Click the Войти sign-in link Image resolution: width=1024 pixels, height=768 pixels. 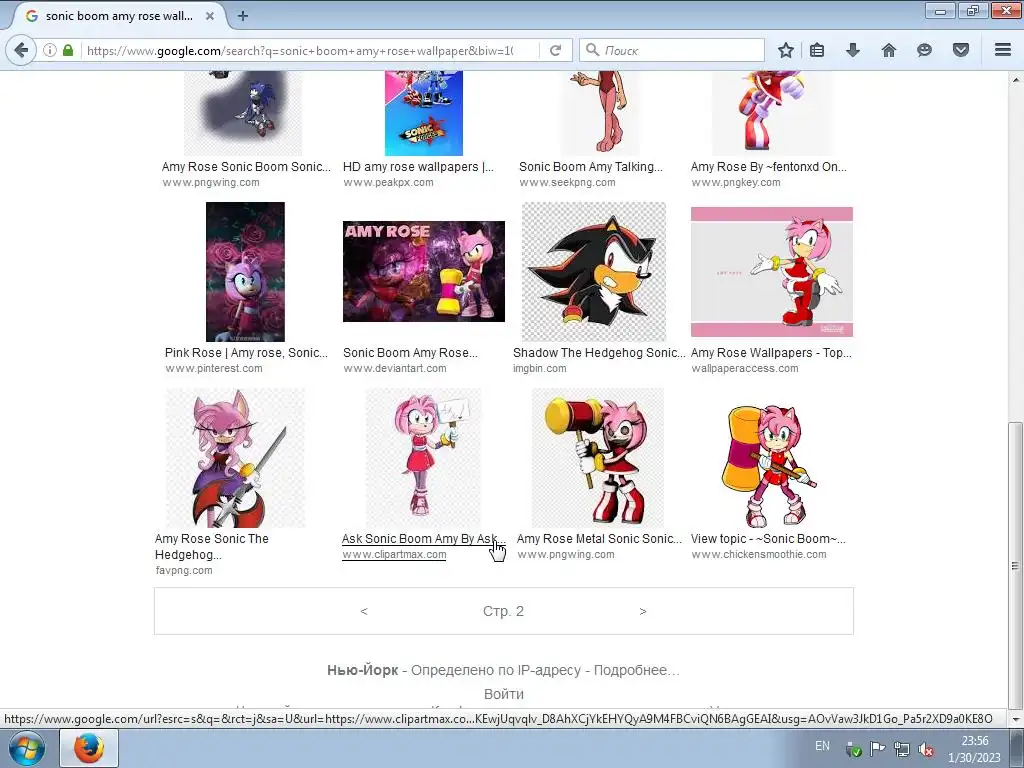(504, 694)
